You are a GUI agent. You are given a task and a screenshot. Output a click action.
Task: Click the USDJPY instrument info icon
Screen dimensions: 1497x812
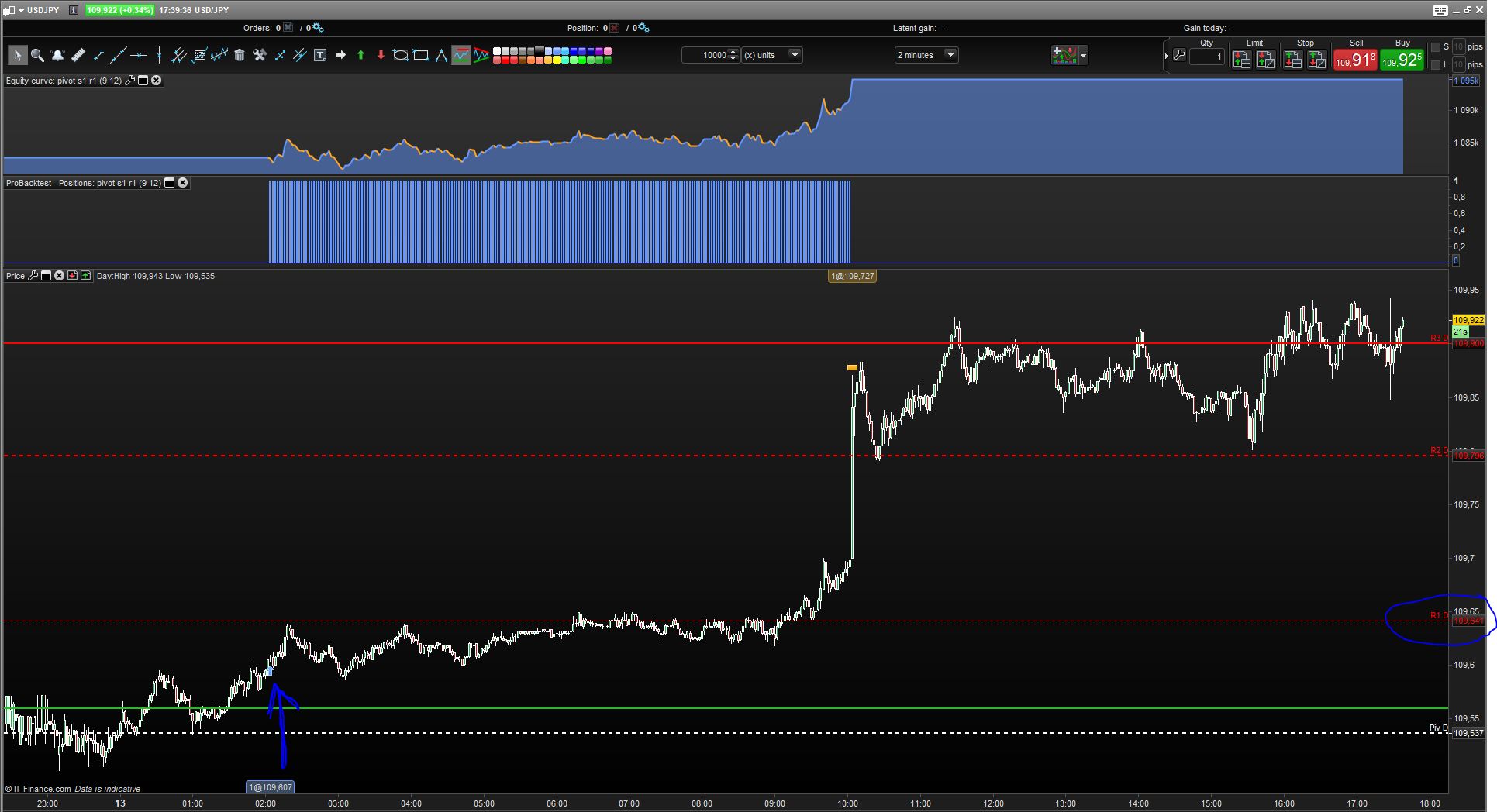tap(74, 10)
